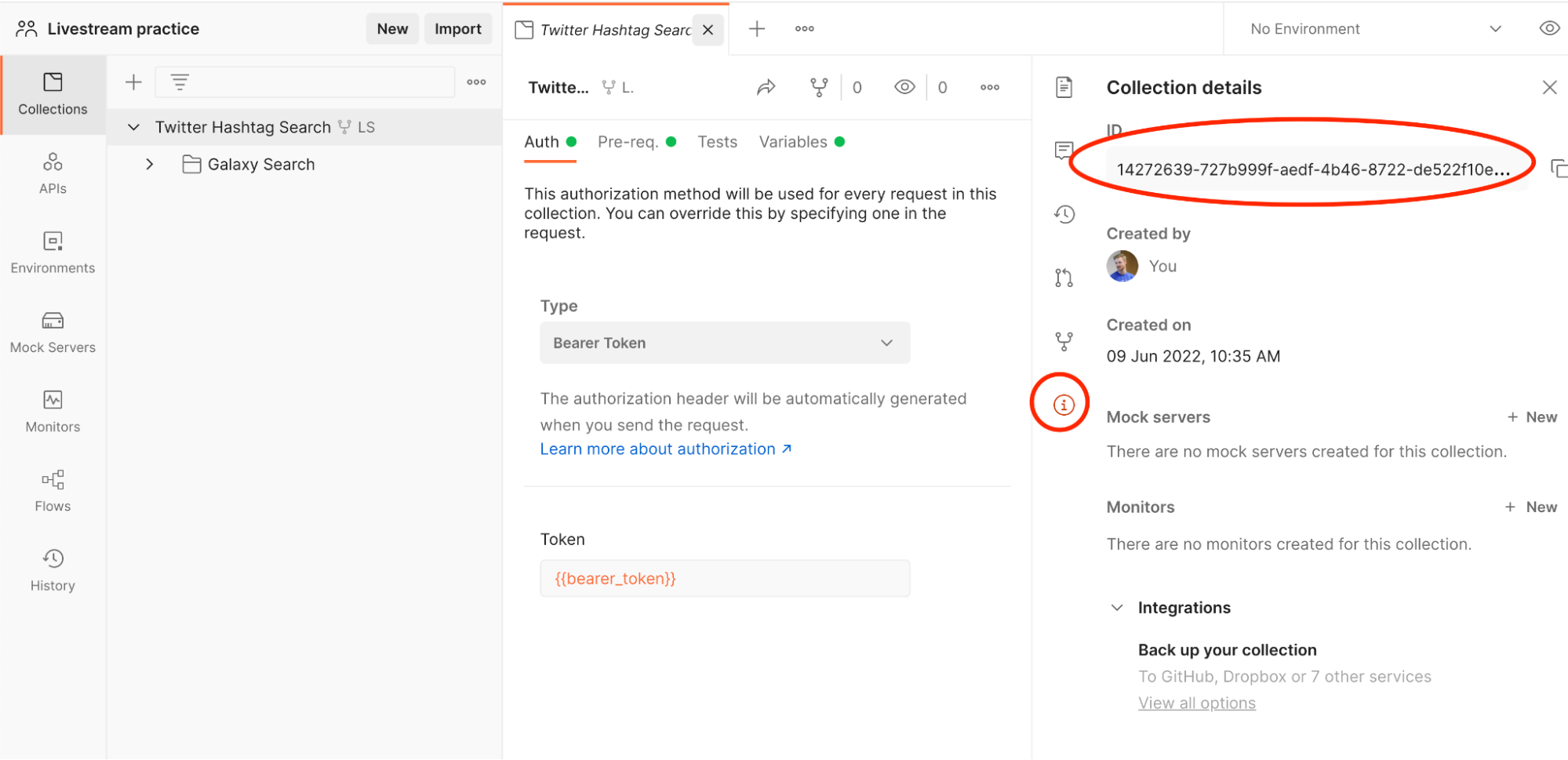The height and width of the screenshot is (760, 1568).
Task: Open the documentation icon in right sidebar
Action: [x=1064, y=87]
